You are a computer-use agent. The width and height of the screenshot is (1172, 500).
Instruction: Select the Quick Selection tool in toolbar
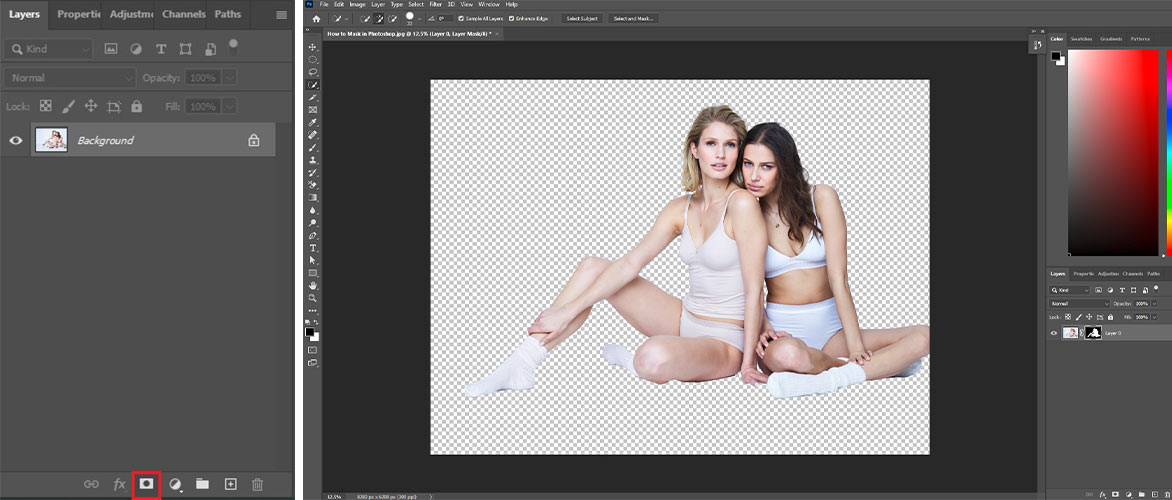313,84
